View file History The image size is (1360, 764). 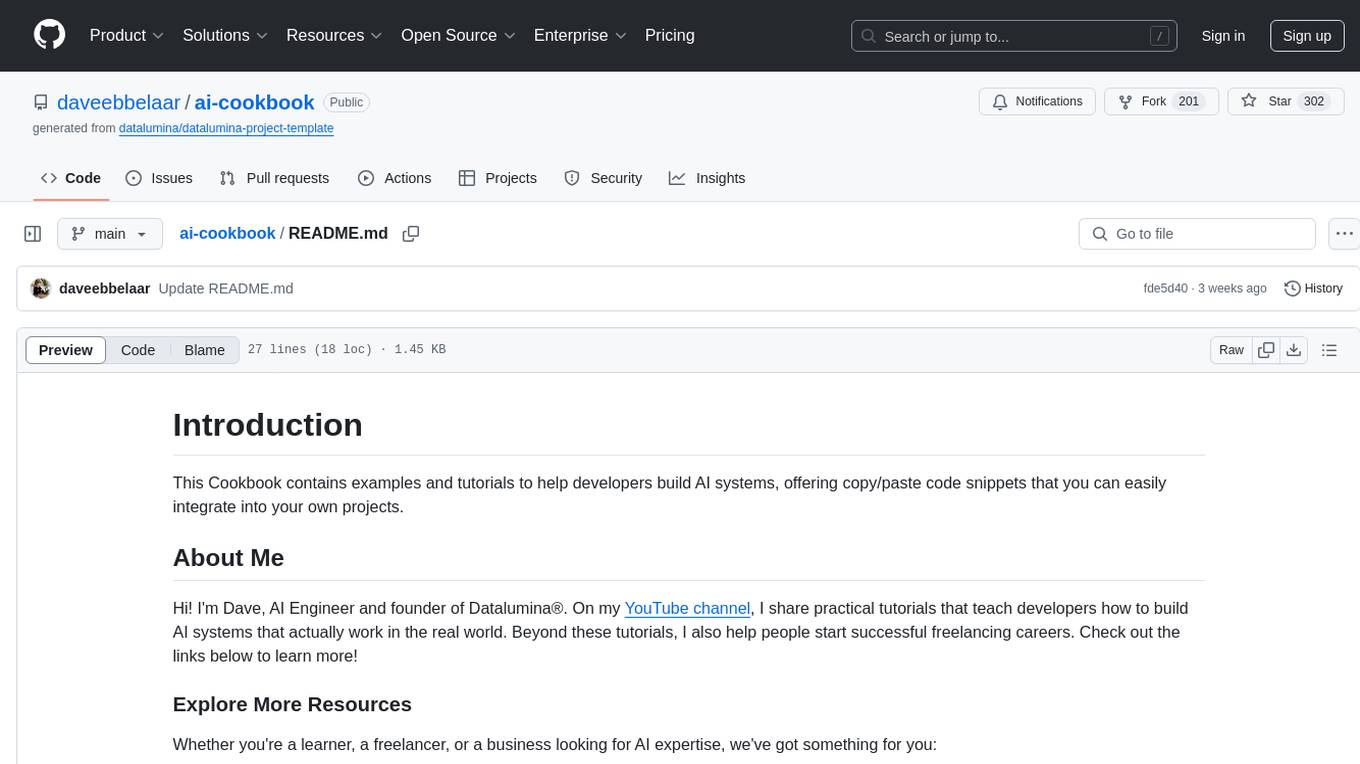tap(1313, 288)
